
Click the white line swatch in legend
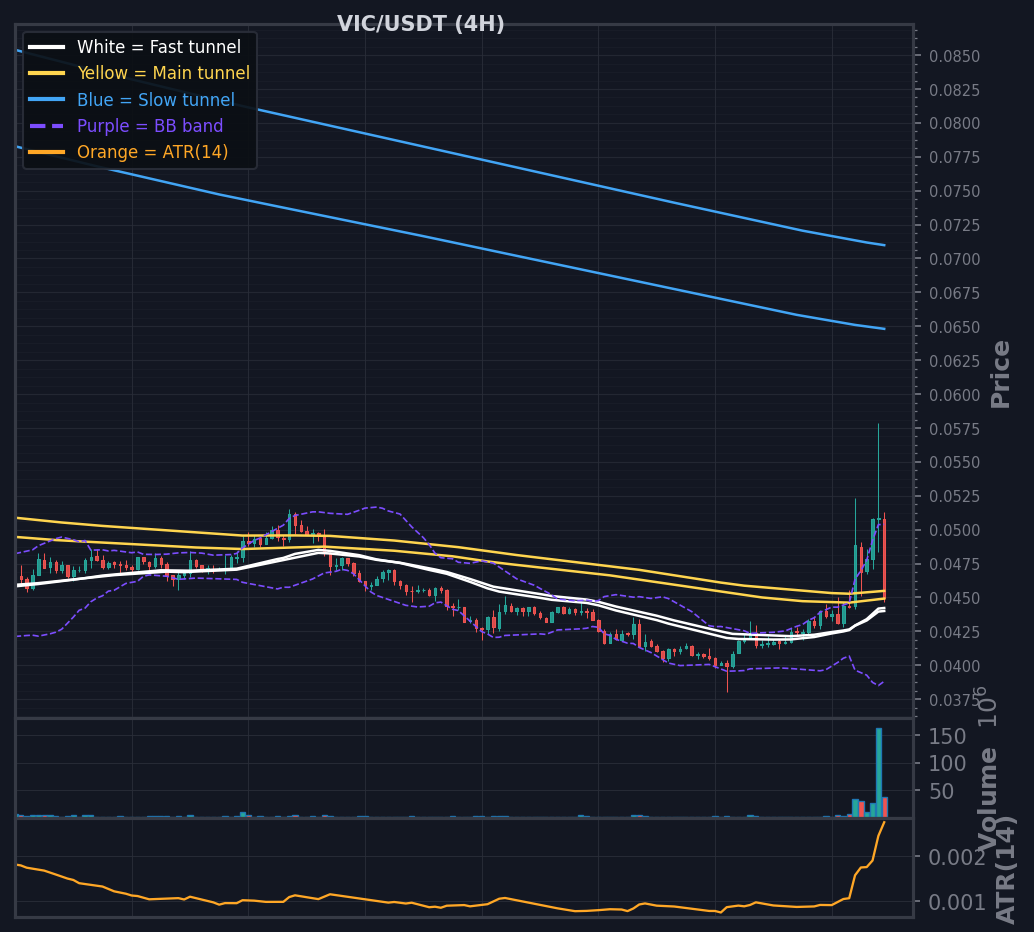pyautogui.click(x=47, y=47)
